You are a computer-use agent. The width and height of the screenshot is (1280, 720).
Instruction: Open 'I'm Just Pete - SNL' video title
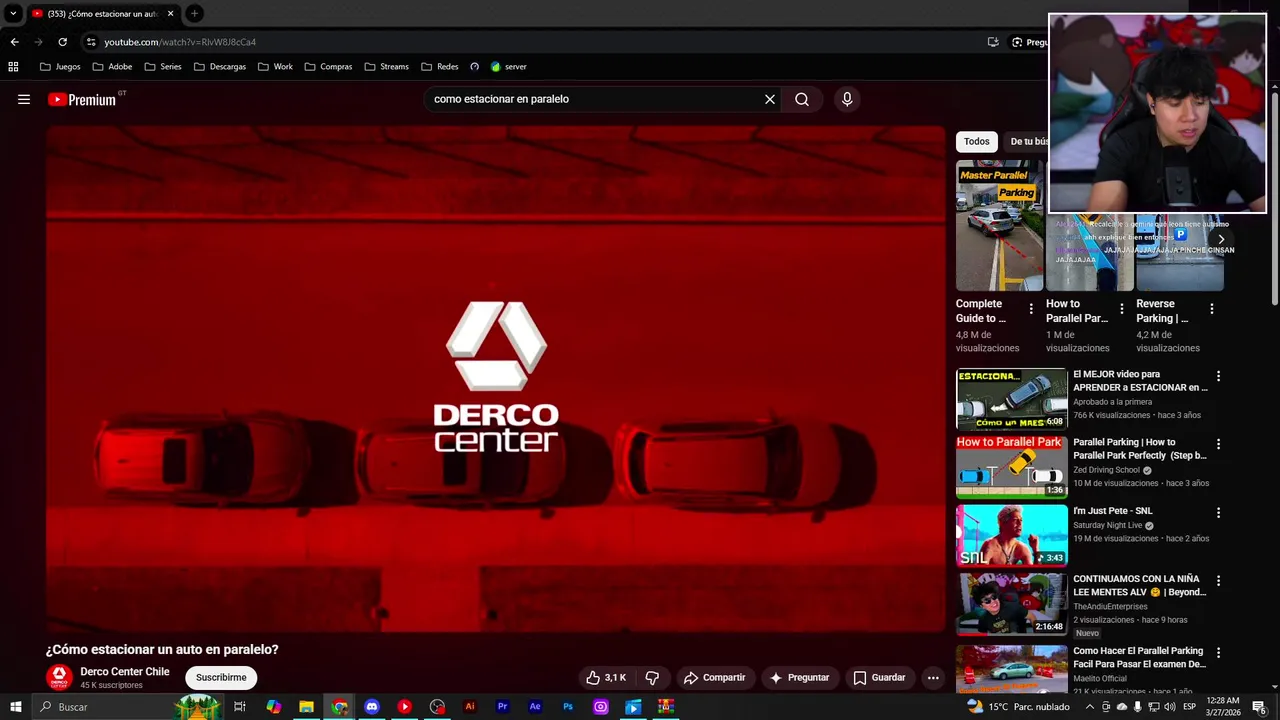(x=1113, y=511)
